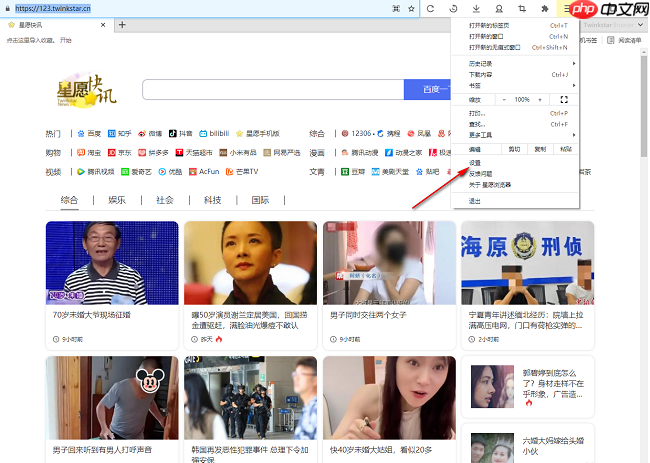Click the 复制 button in edit row
This screenshot has width=650, height=463.
pyautogui.click(x=540, y=149)
